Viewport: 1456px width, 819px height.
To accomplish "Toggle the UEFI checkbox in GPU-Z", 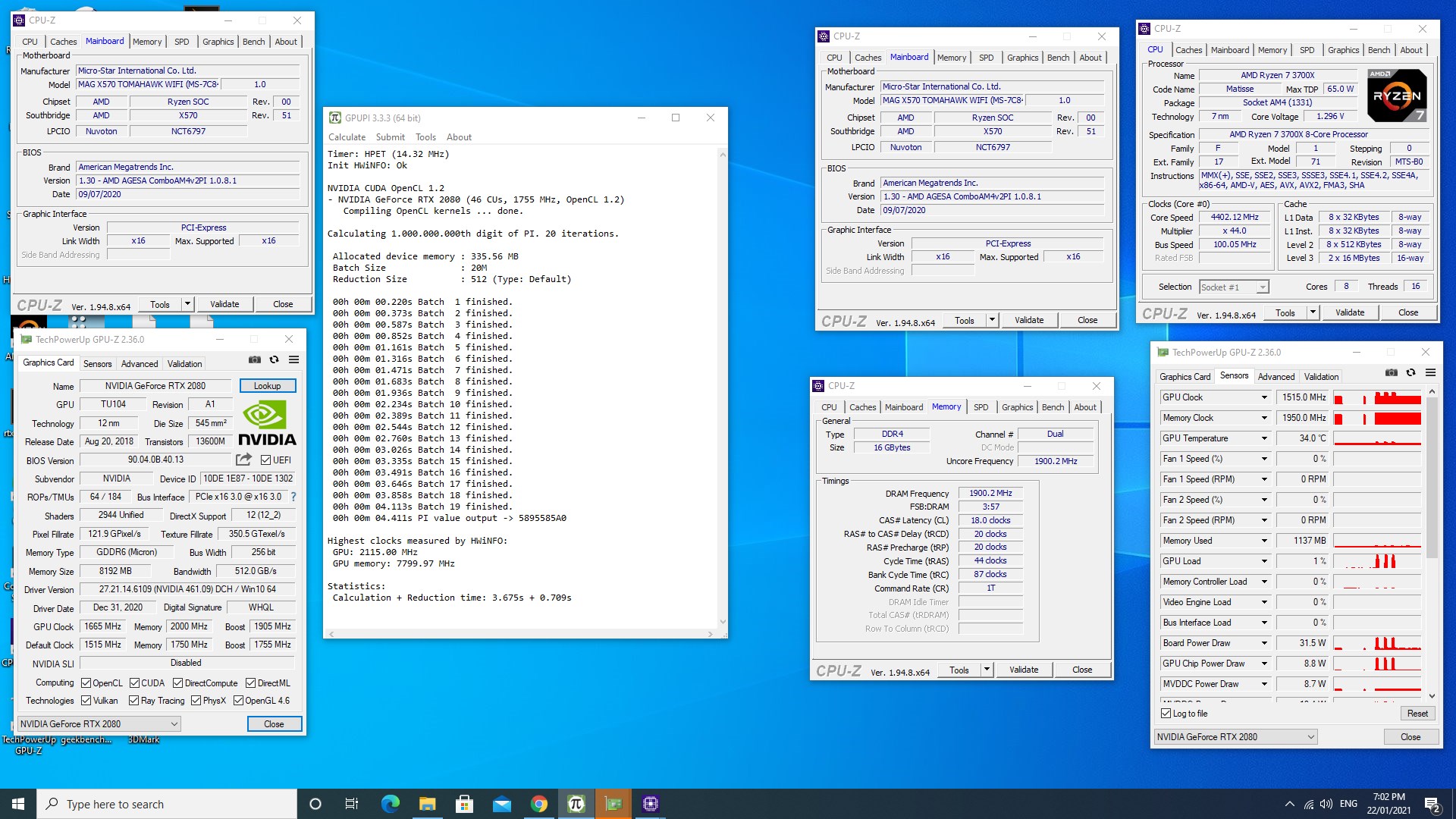I will [265, 460].
